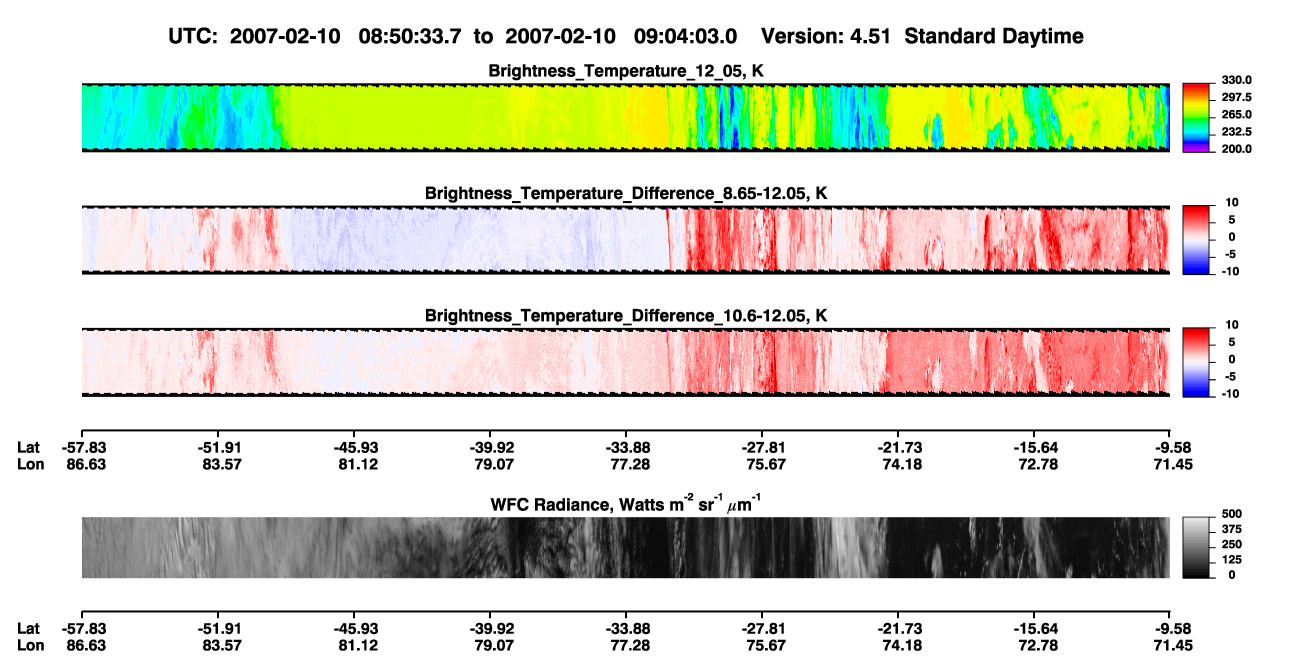This screenshot has width=1300, height=667.
Task: Click longitude '75.67' on the axis above WFC panel
Action: coord(761,464)
